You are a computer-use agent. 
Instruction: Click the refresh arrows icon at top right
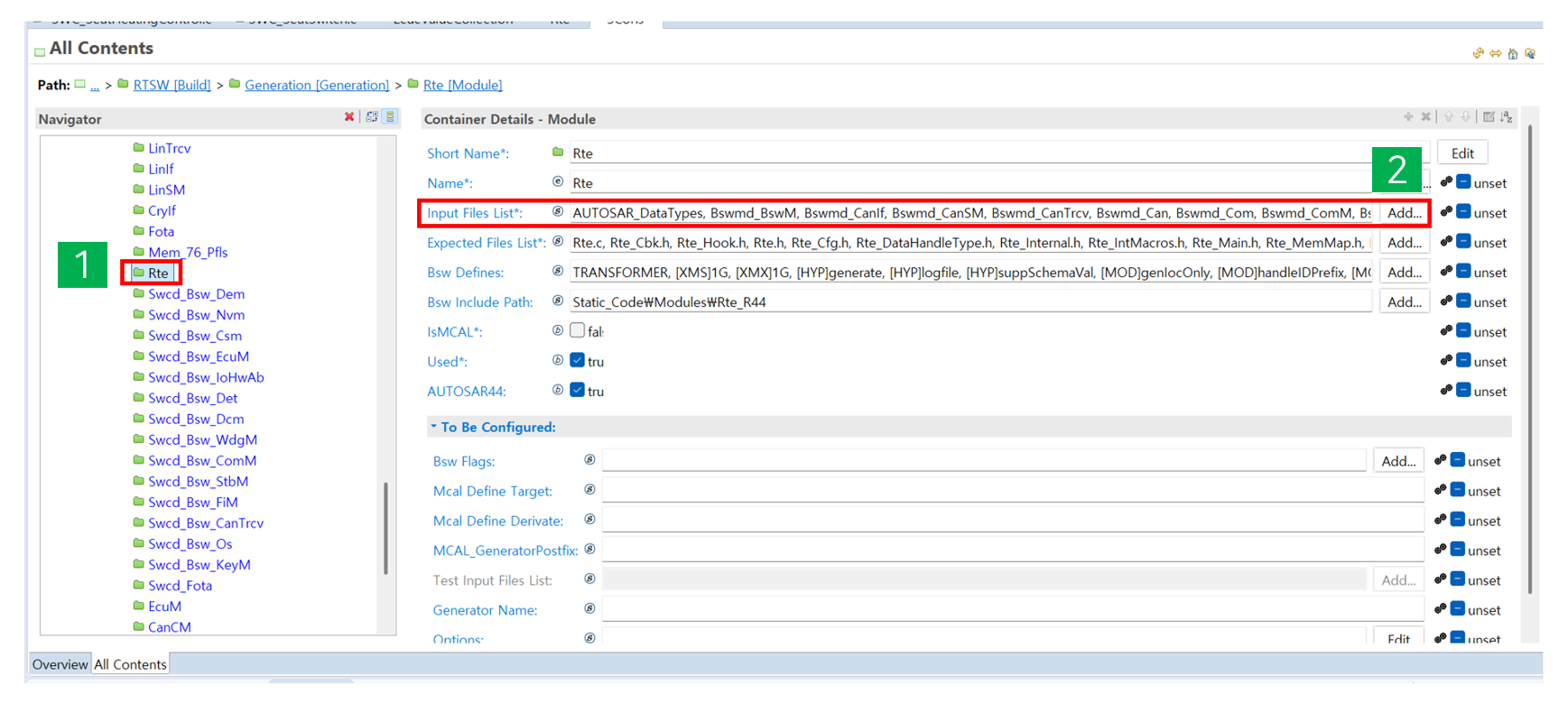point(1478,54)
